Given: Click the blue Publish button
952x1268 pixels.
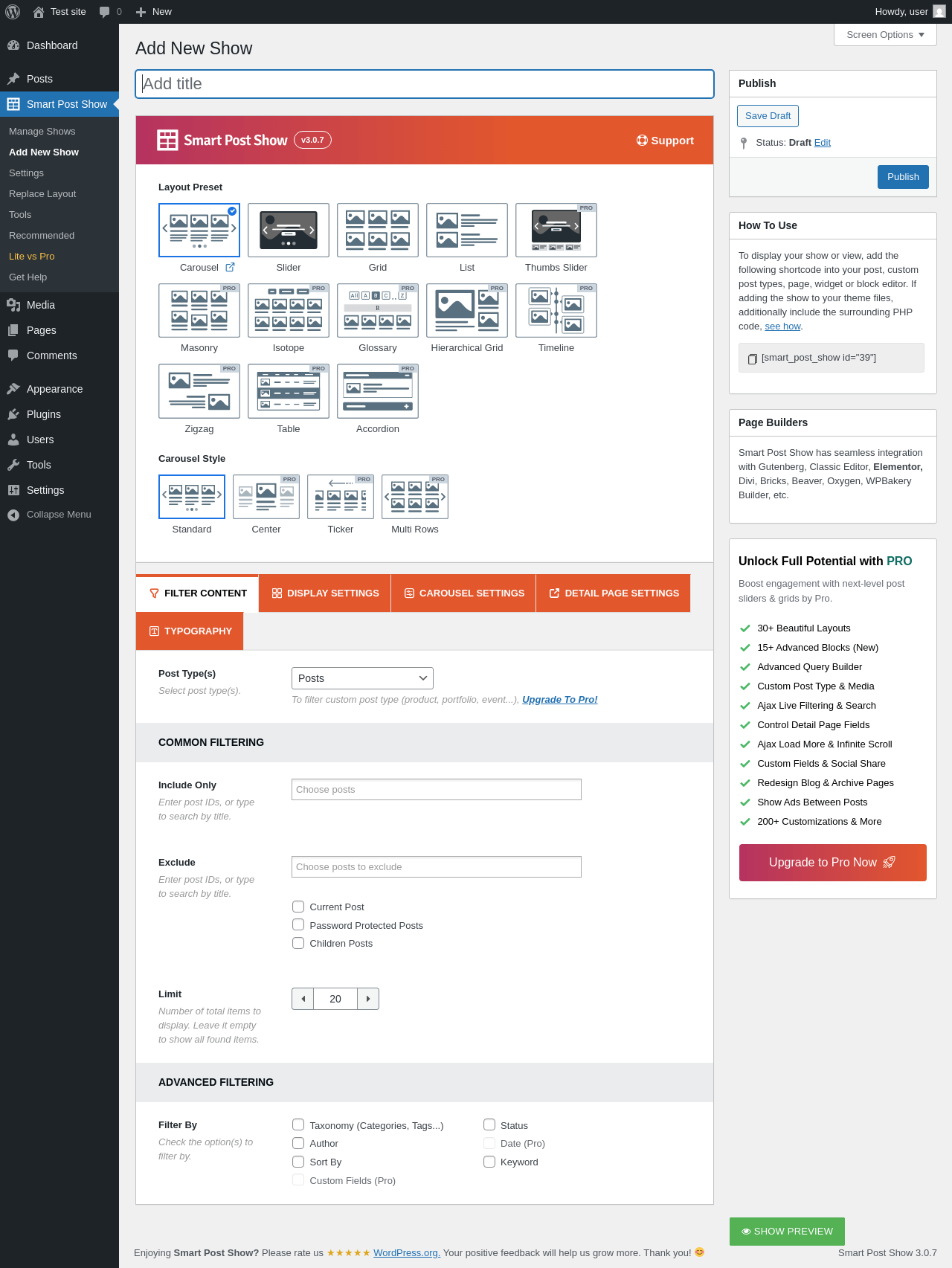Looking at the screenshot, I should [903, 177].
